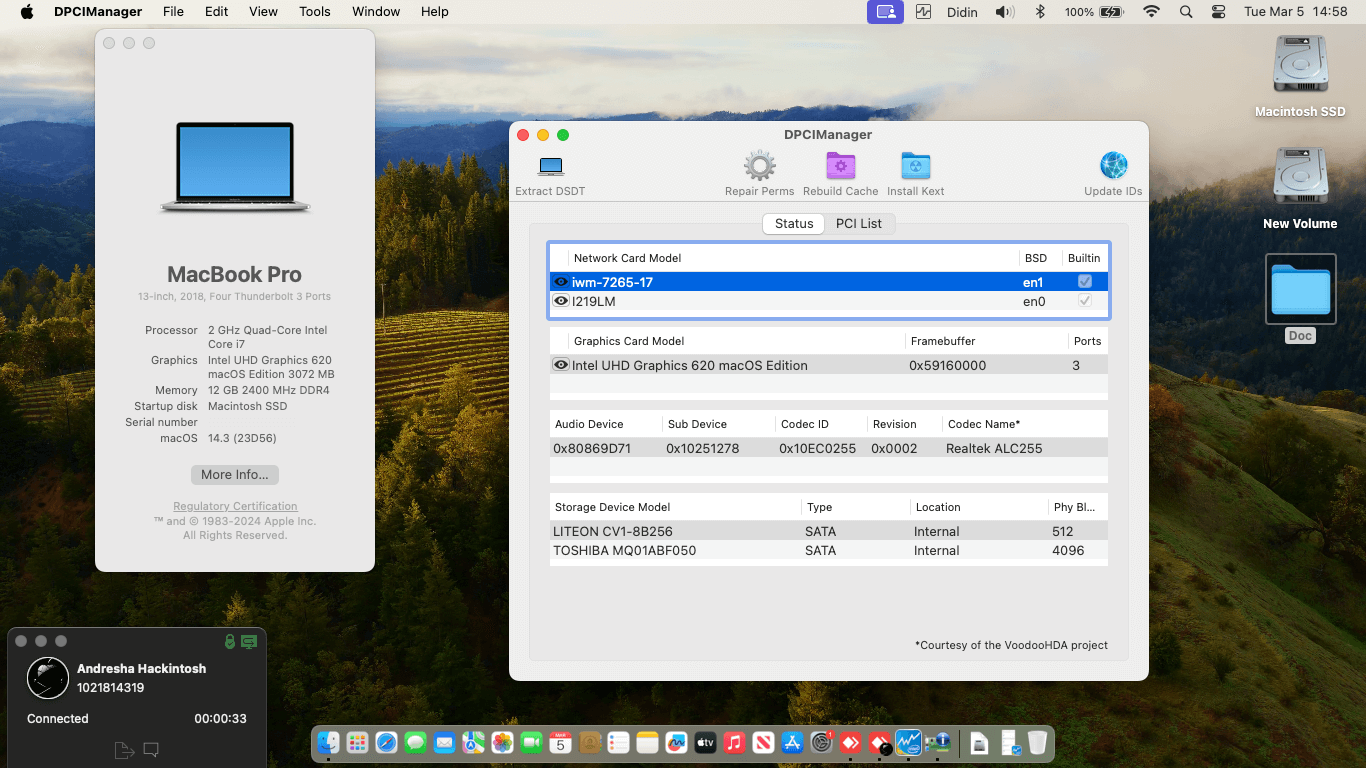Open System Settings with badge in Dock
The width and height of the screenshot is (1366, 768).
coord(822,742)
